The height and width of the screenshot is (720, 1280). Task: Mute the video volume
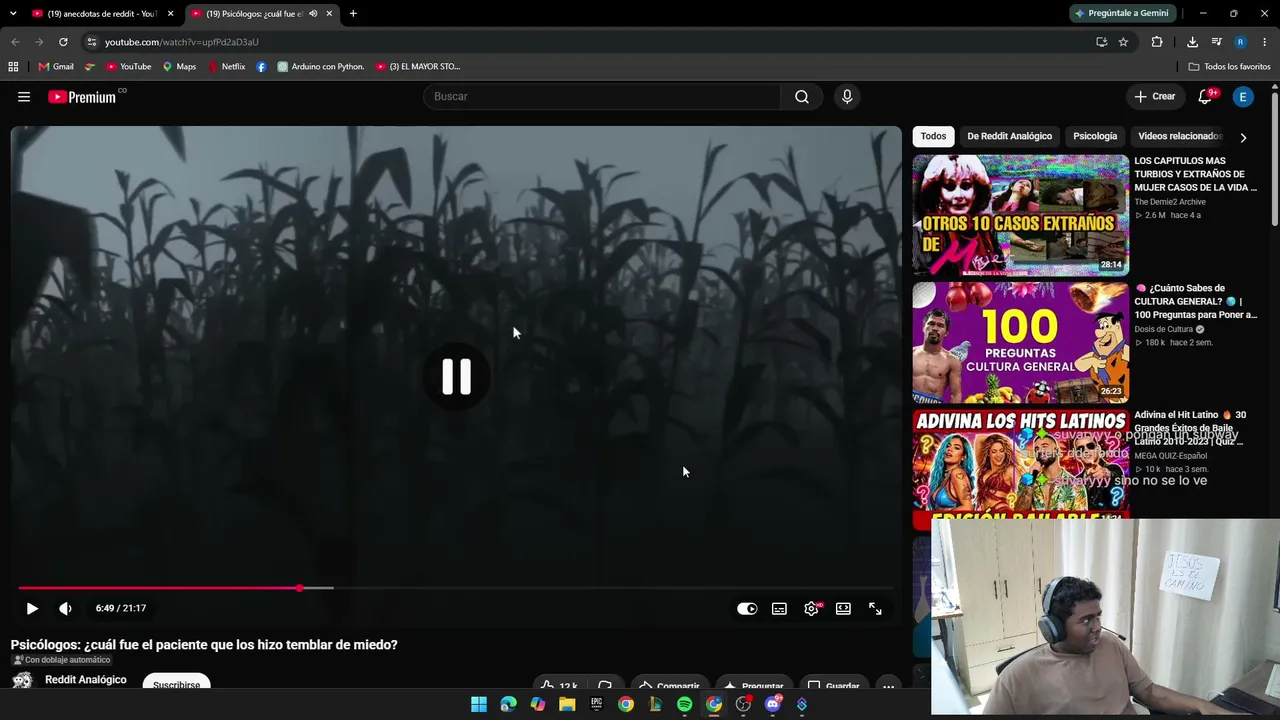[x=65, y=608]
